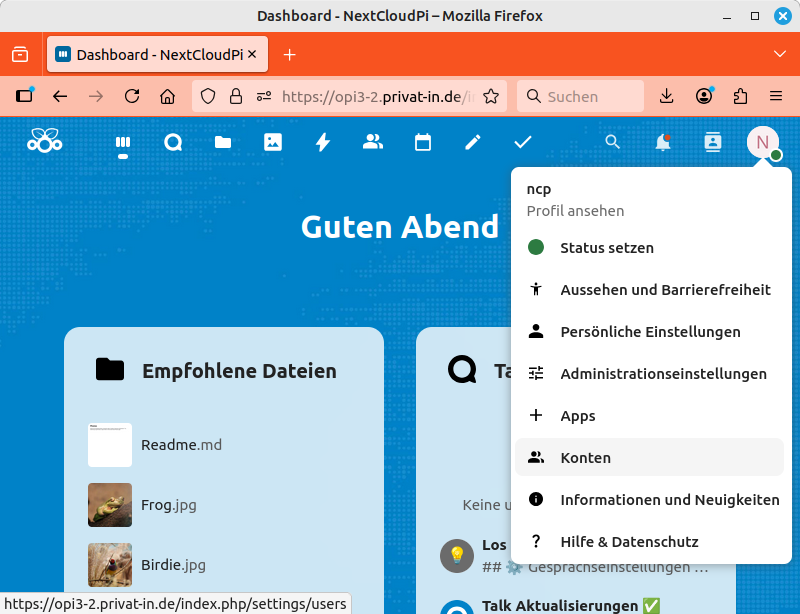
Task: Collapse the user avatar menu
Action: (x=763, y=142)
